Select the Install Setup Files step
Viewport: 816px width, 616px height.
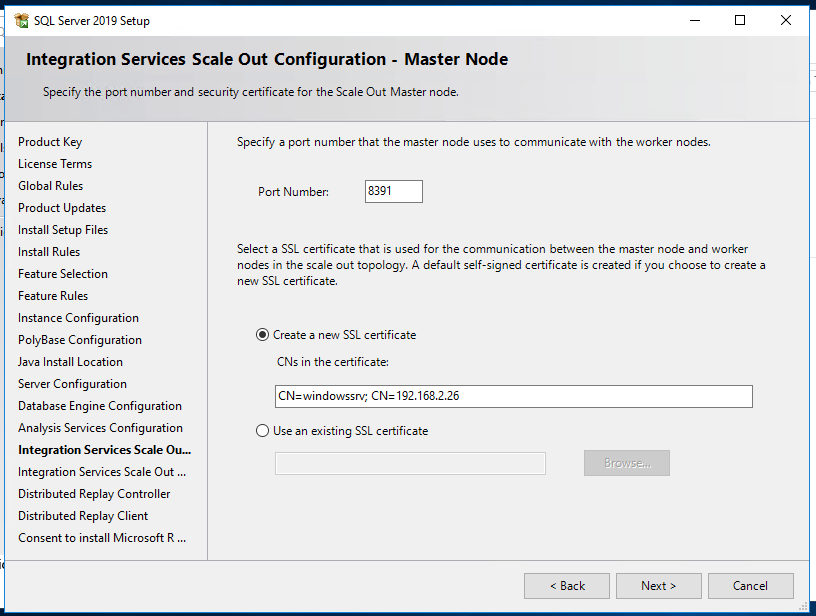point(63,230)
